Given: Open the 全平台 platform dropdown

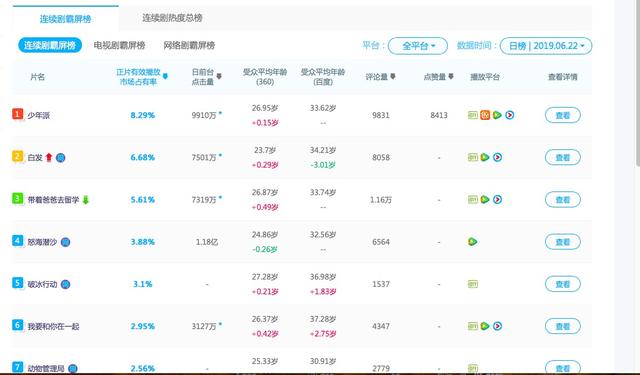Looking at the screenshot, I should pos(418,46).
